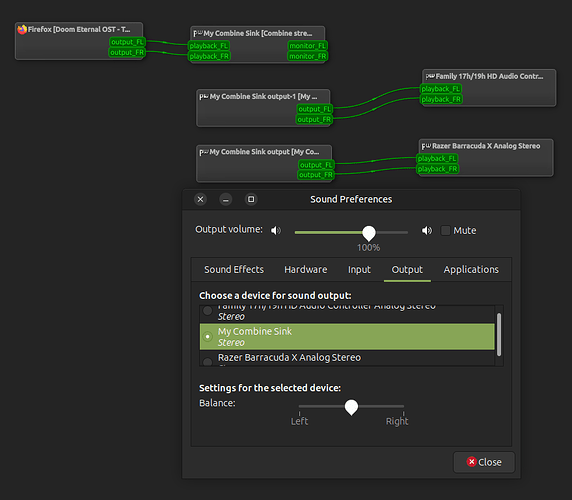Screen dimensions: 572x500
Task: Click the Output volume slider handle
Action: (369, 233)
